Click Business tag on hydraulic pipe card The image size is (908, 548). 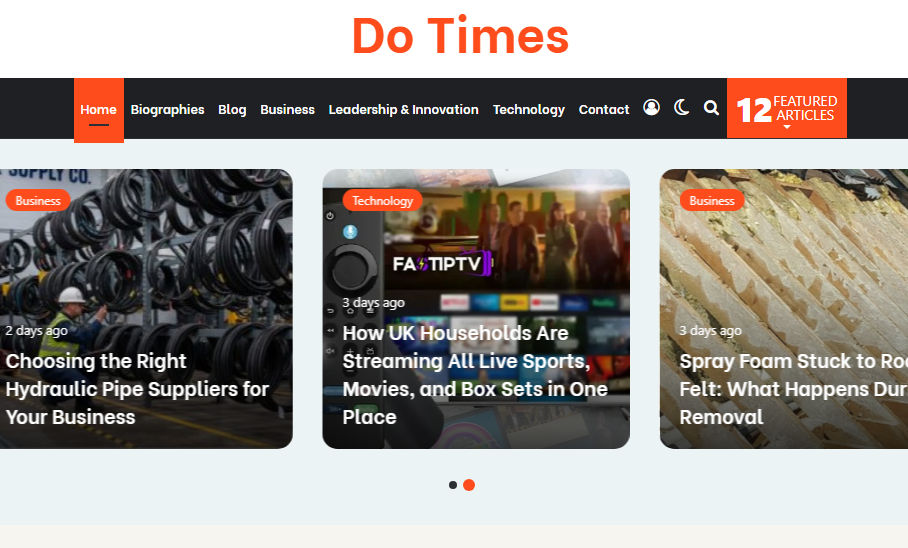(38, 200)
